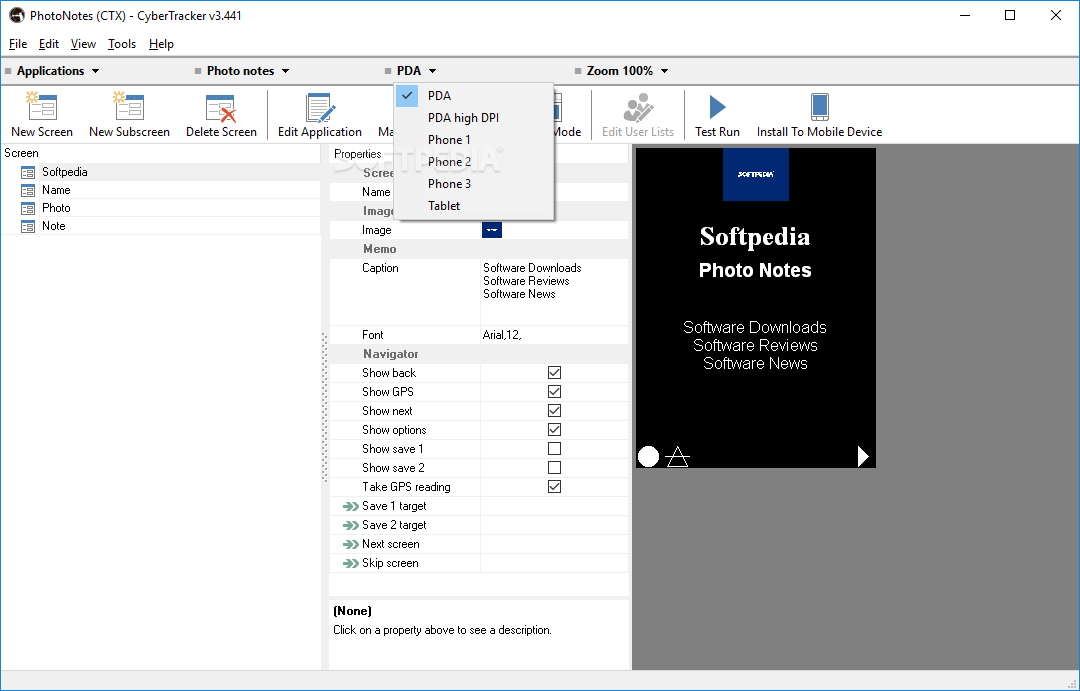Click the Skip screen arrow icon
Screen dimensions: 1080x691
click(351, 564)
